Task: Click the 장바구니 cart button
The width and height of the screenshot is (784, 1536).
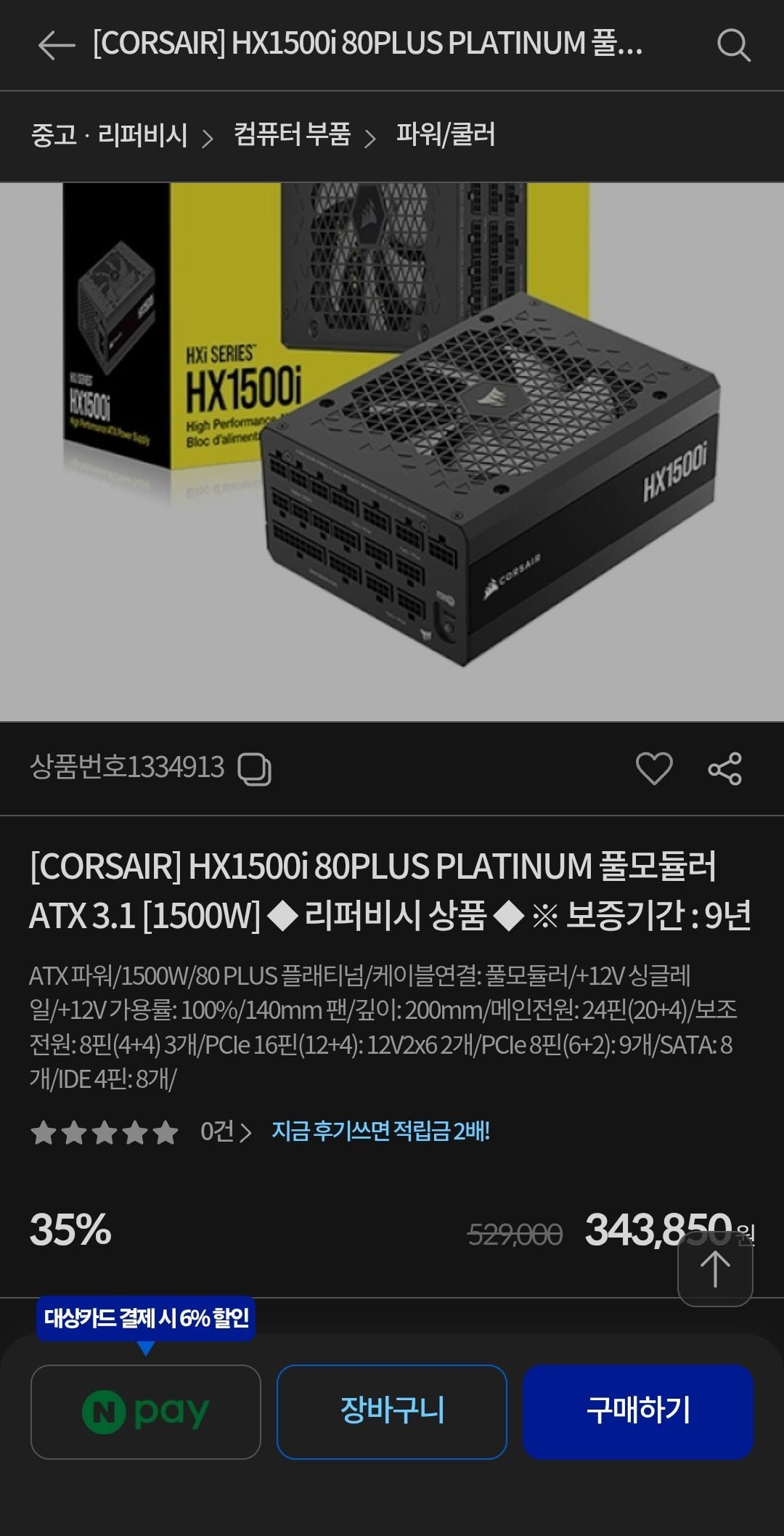Action: pos(391,1412)
